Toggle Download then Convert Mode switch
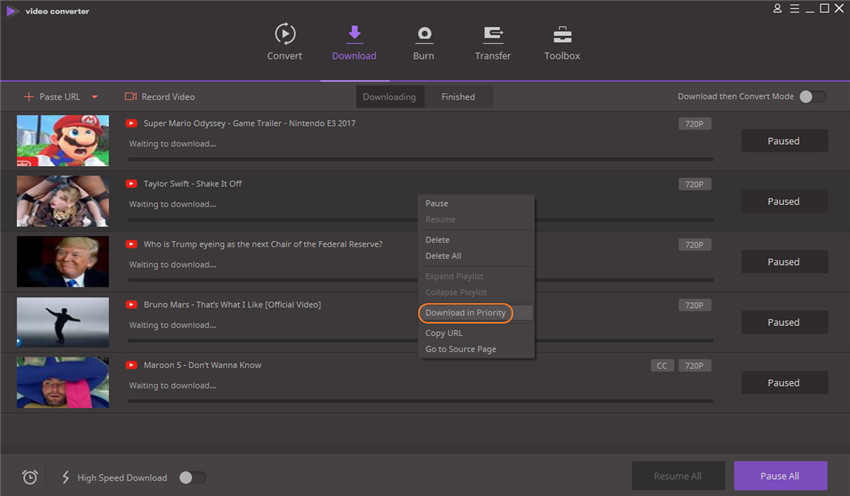 (x=813, y=96)
